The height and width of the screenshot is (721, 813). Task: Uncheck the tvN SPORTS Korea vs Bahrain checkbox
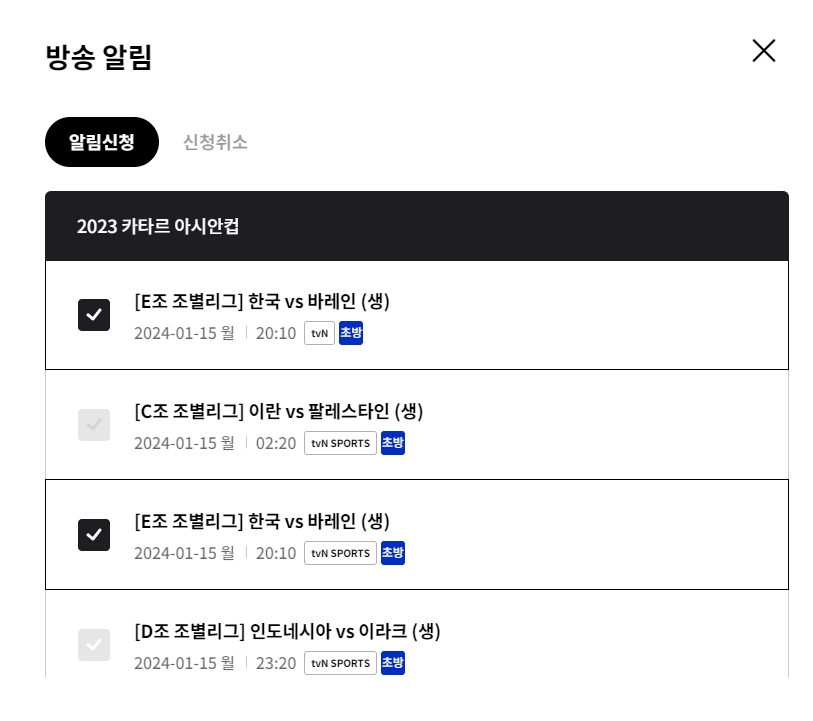94,535
